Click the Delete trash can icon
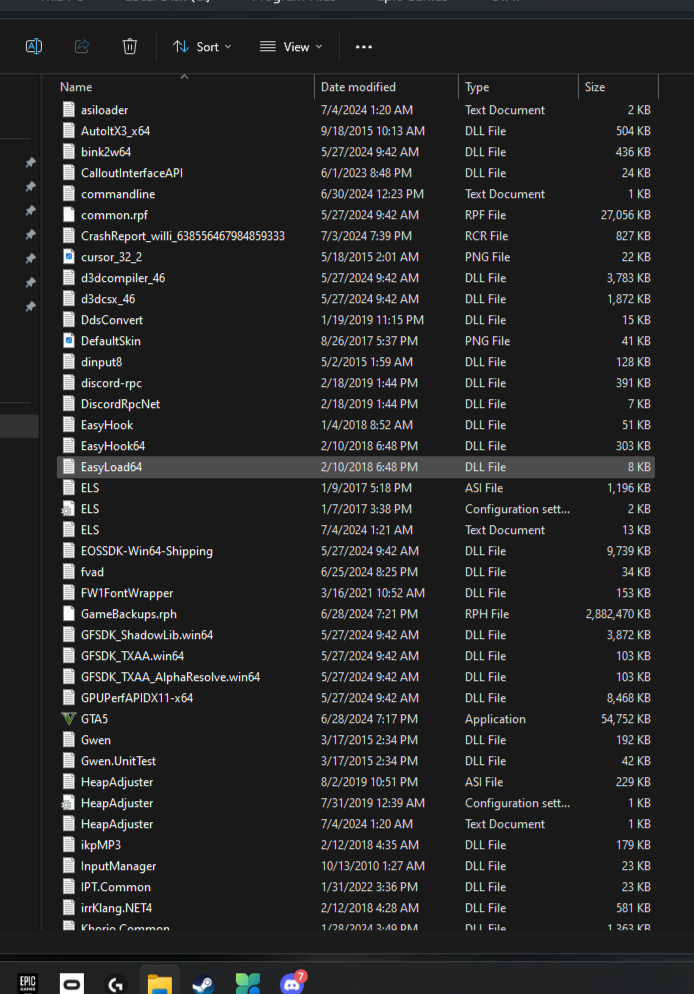Viewport: 694px width, 994px height. tap(129, 46)
